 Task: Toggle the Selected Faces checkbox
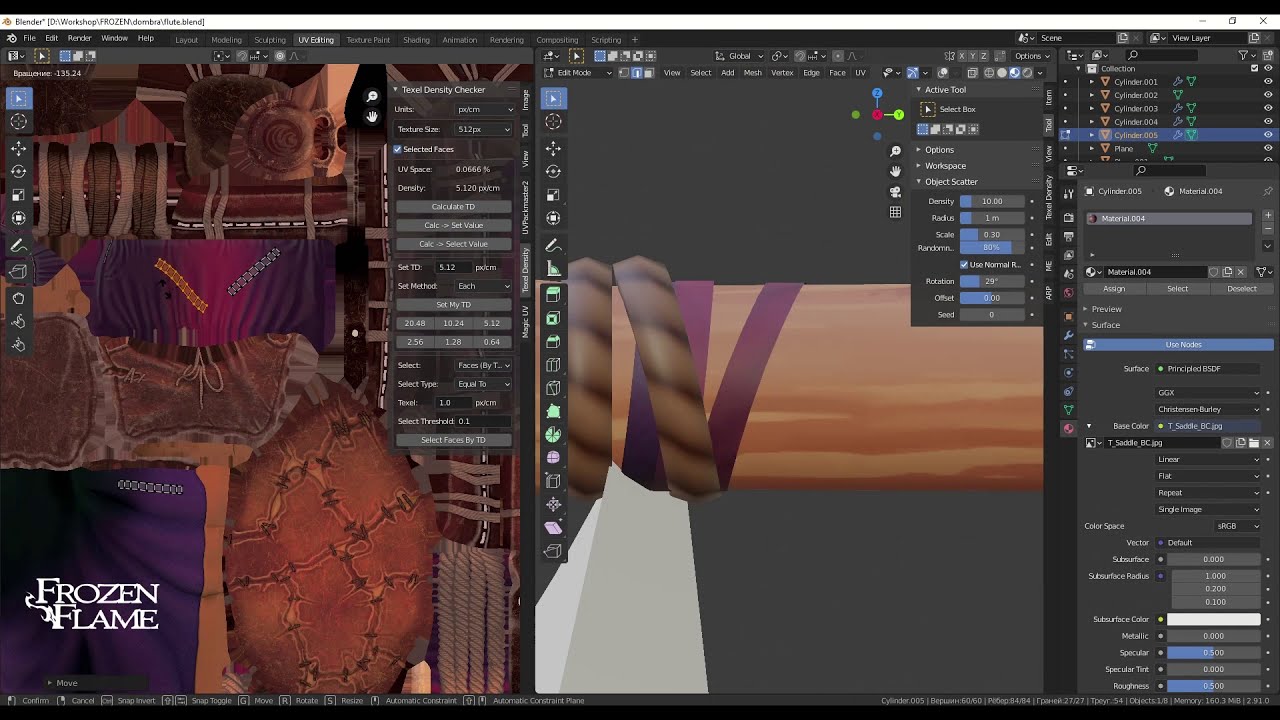(x=398, y=149)
